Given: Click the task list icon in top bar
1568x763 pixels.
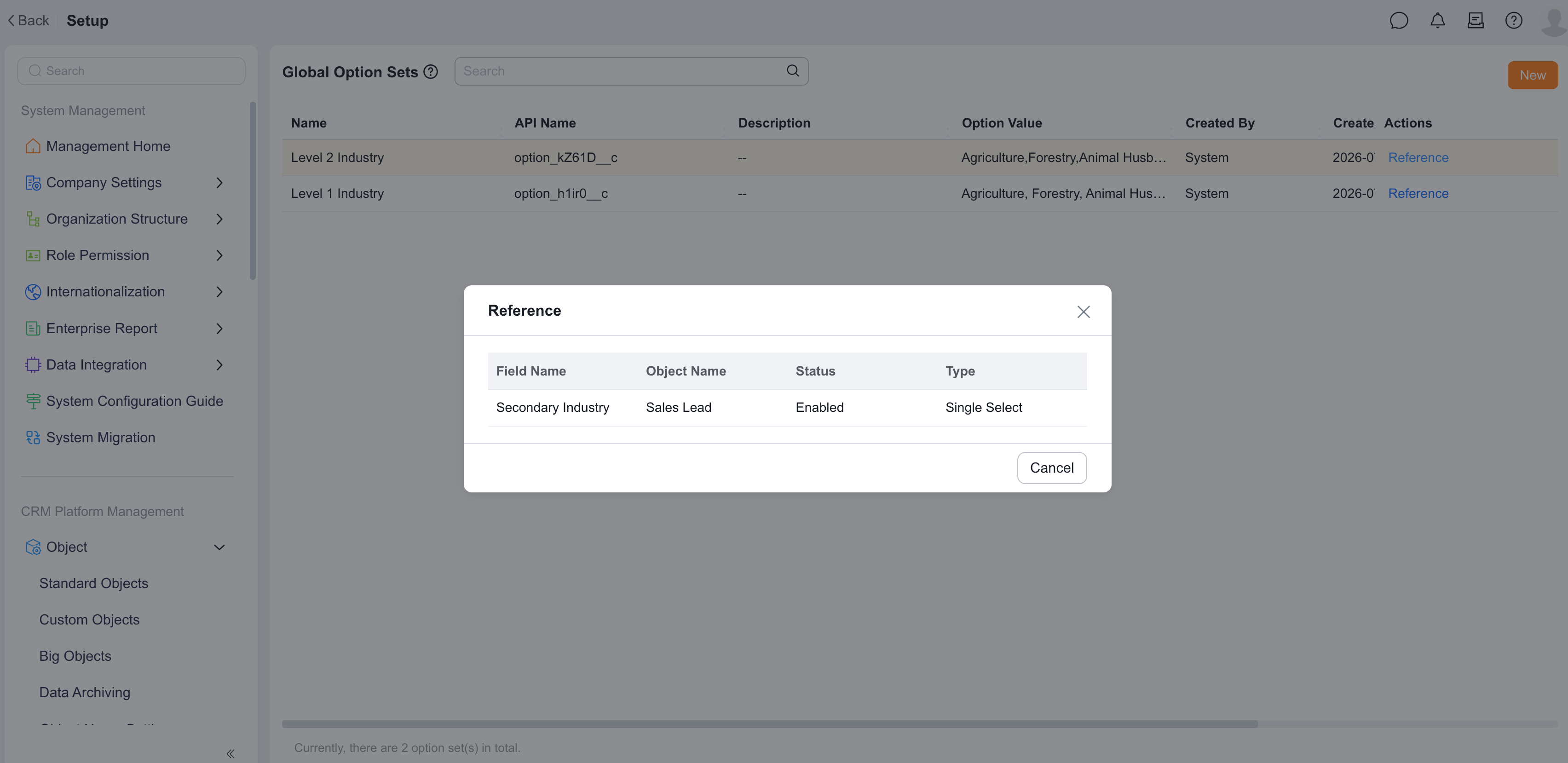Looking at the screenshot, I should (x=1476, y=21).
